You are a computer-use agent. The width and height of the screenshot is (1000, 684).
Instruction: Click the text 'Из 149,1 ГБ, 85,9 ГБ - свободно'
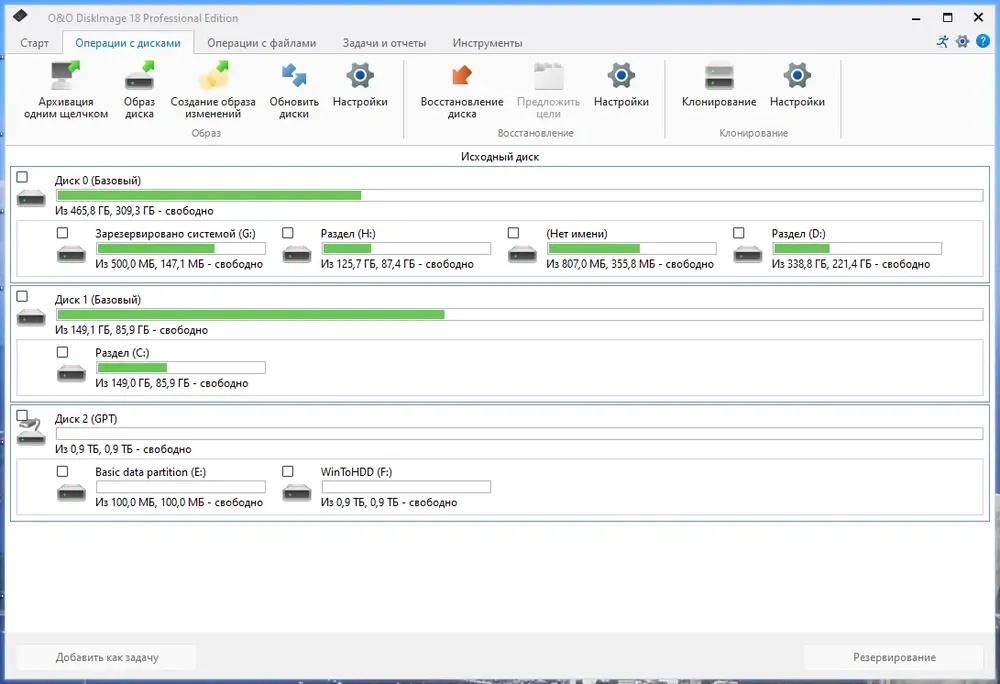tap(131, 330)
